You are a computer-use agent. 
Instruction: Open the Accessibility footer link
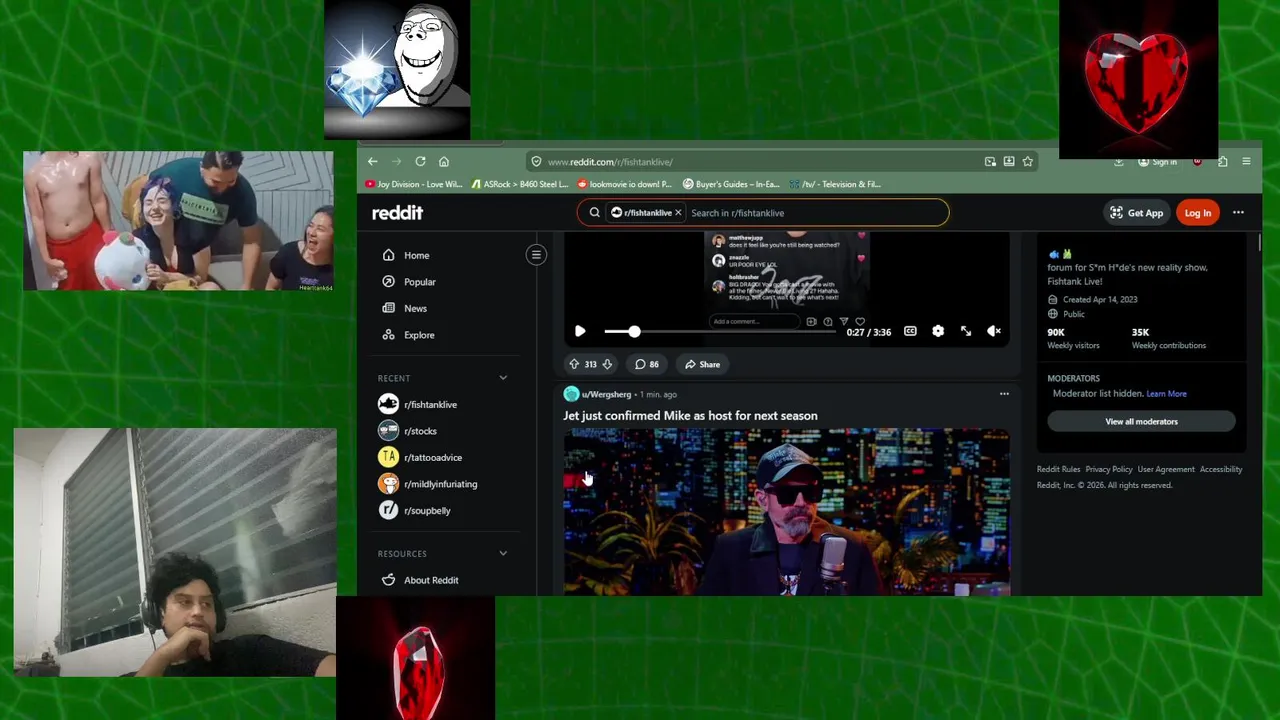(x=1221, y=469)
